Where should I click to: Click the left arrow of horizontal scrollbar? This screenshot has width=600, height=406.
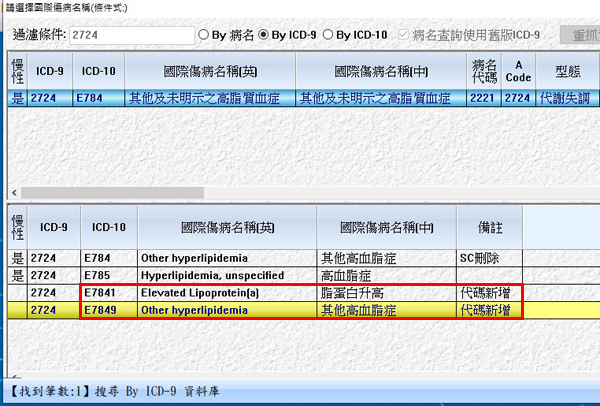(x=13, y=192)
